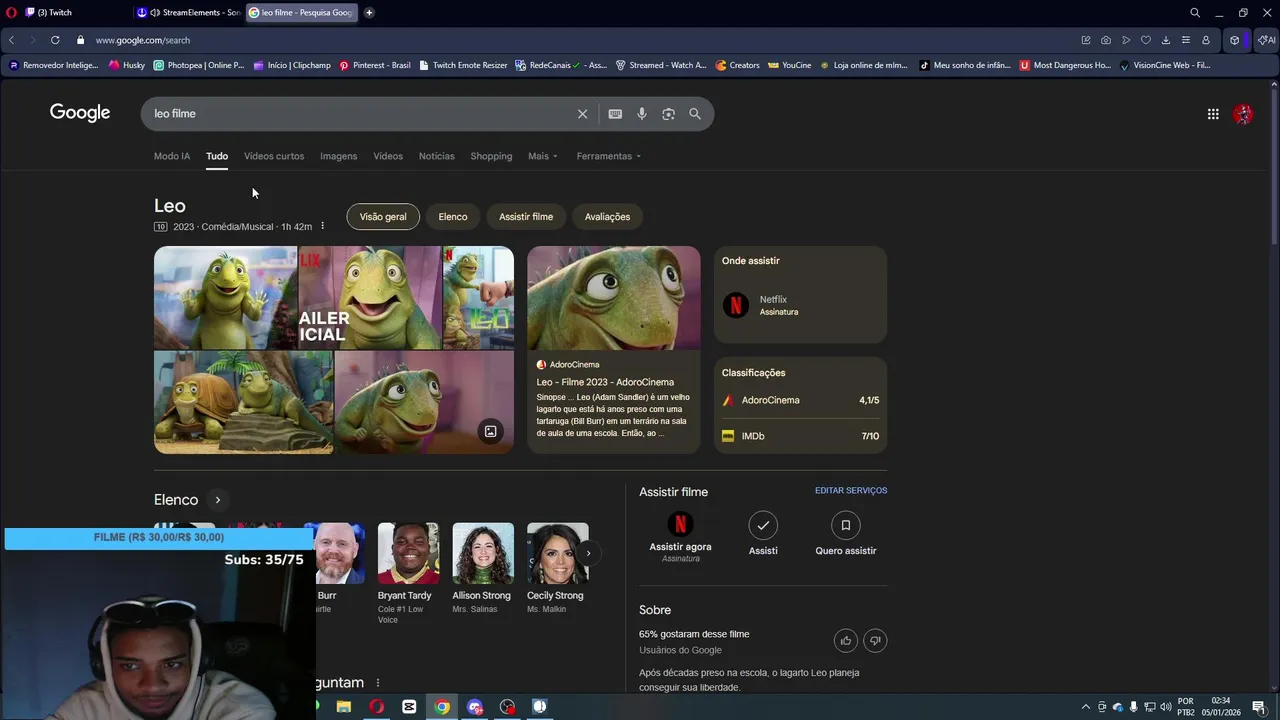Image resolution: width=1280 pixels, height=720 pixels.
Task: Open the on-screen keyboard input tool
Action: (615, 114)
